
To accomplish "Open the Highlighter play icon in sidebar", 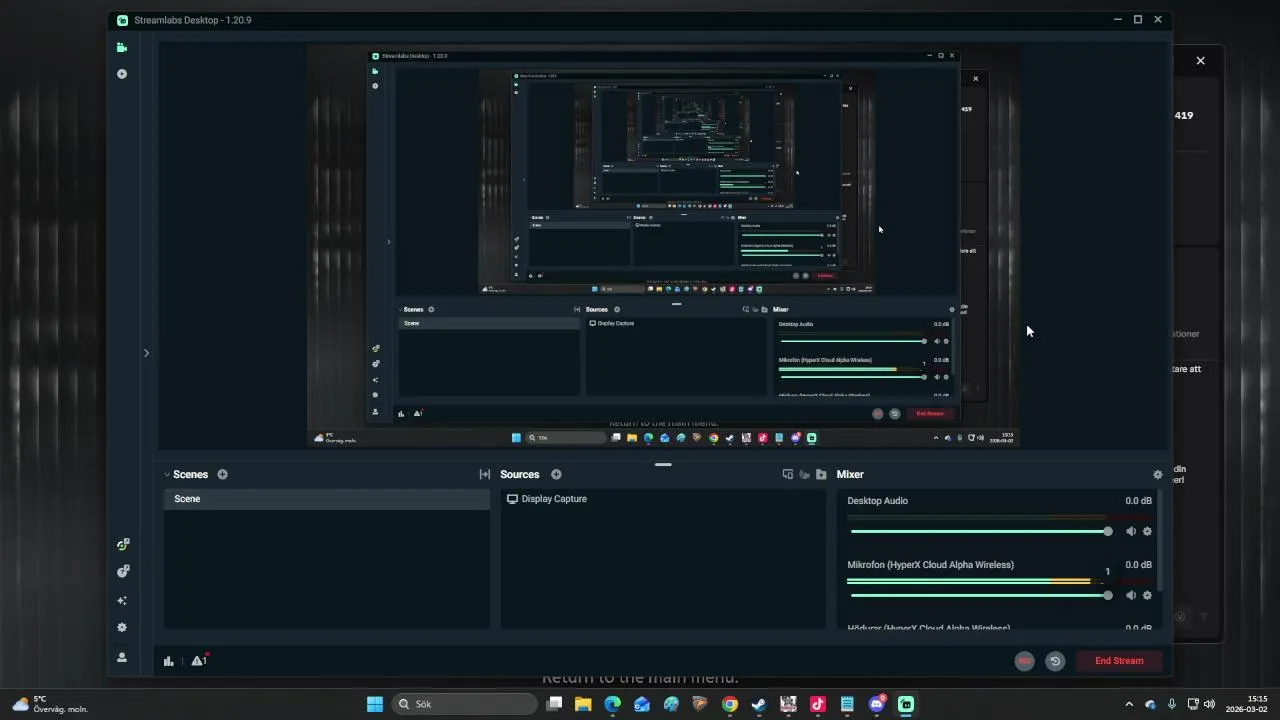I will point(122,74).
